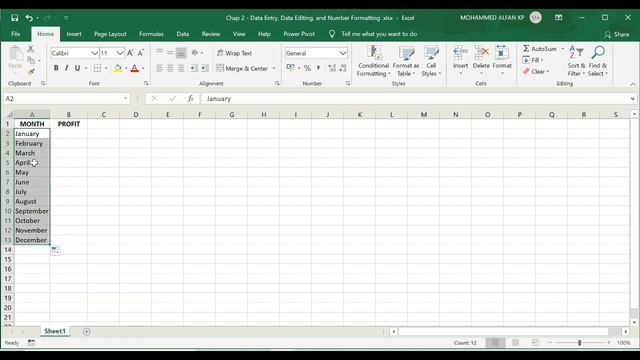The image size is (640, 360).
Task: Select the PROFIT header cell
Action: (x=69, y=124)
